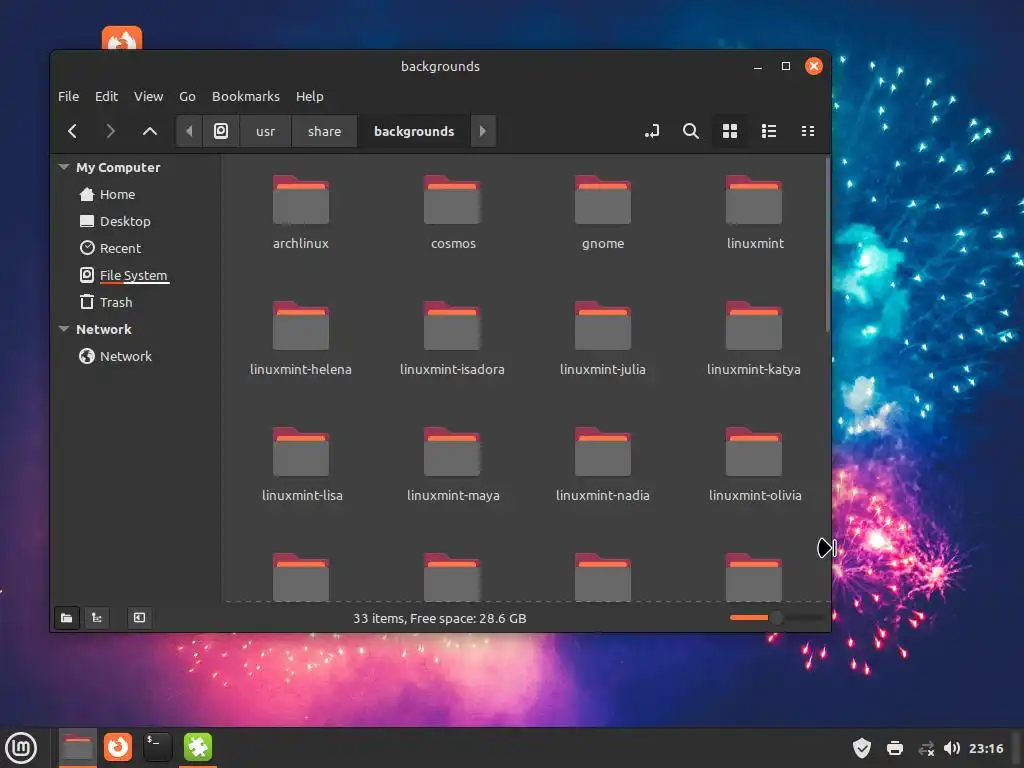Select the linuxmint-olivia folder

(754, 464)
